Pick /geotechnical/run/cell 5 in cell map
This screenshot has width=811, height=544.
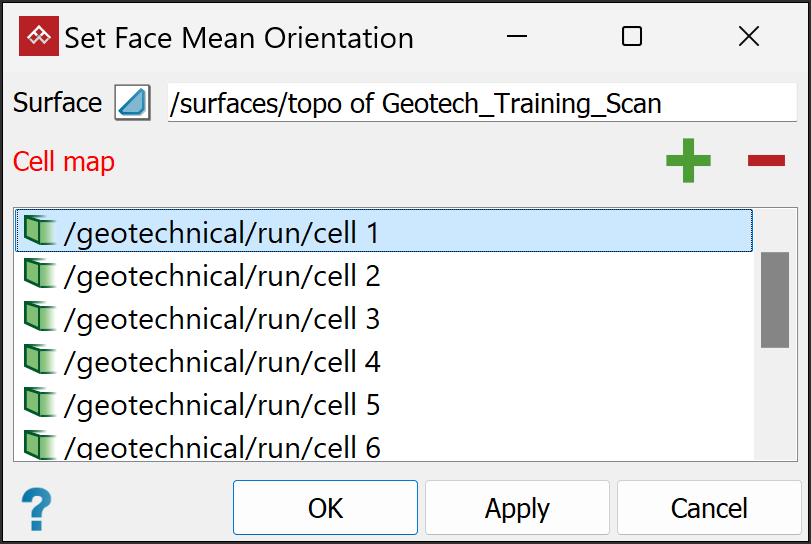(x=222, y=405)
